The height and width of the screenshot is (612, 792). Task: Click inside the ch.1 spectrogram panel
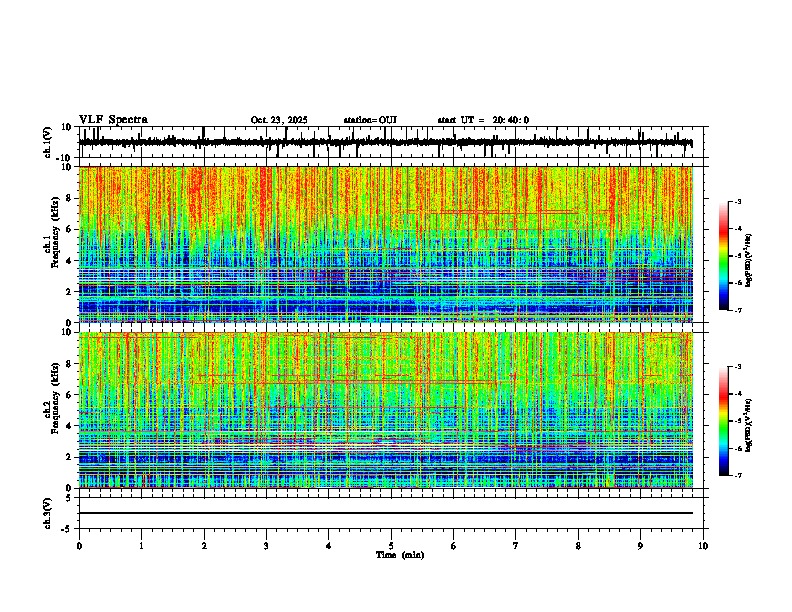tap(386, 244)
